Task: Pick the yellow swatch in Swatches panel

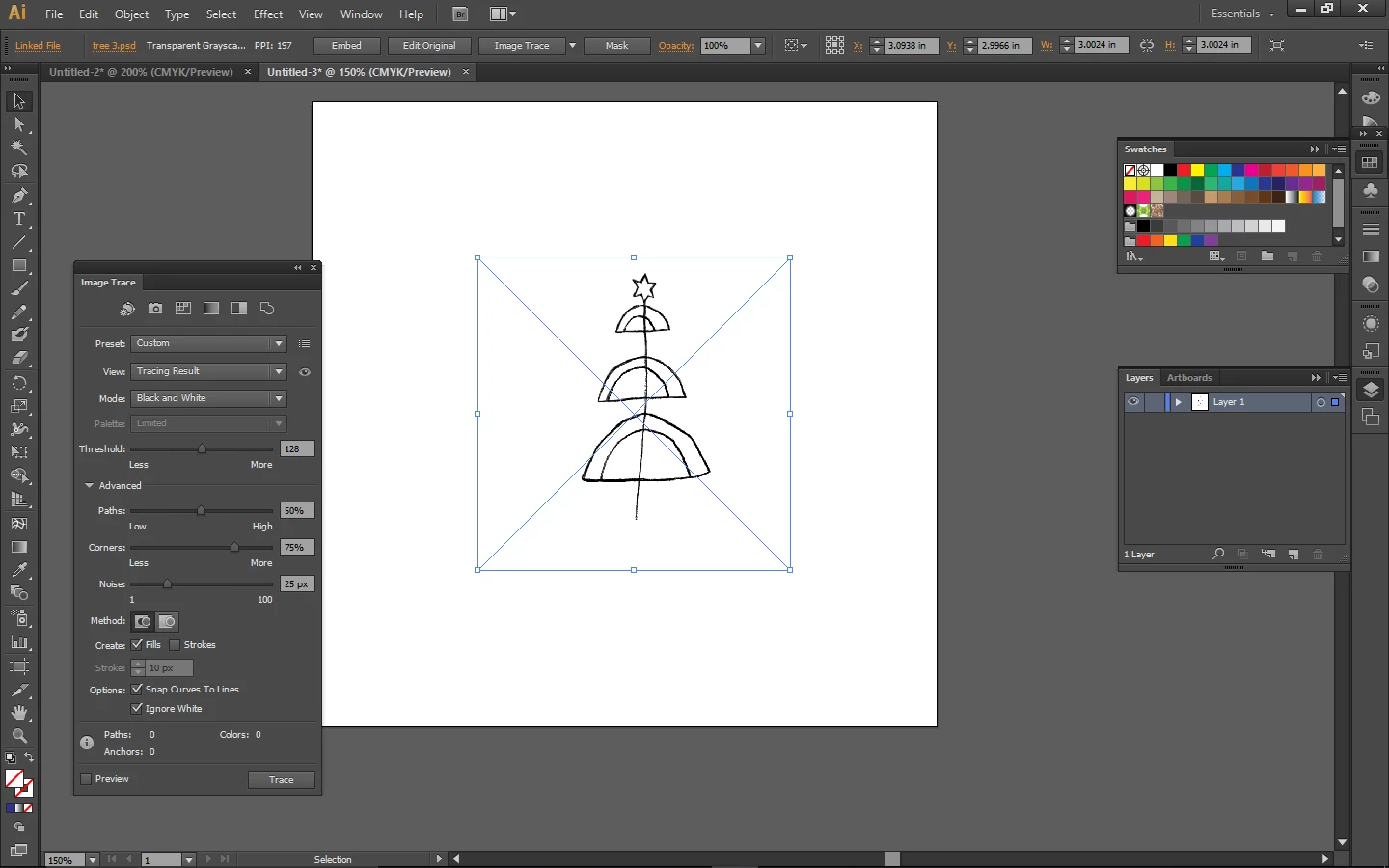Action: coord(1197,170)
